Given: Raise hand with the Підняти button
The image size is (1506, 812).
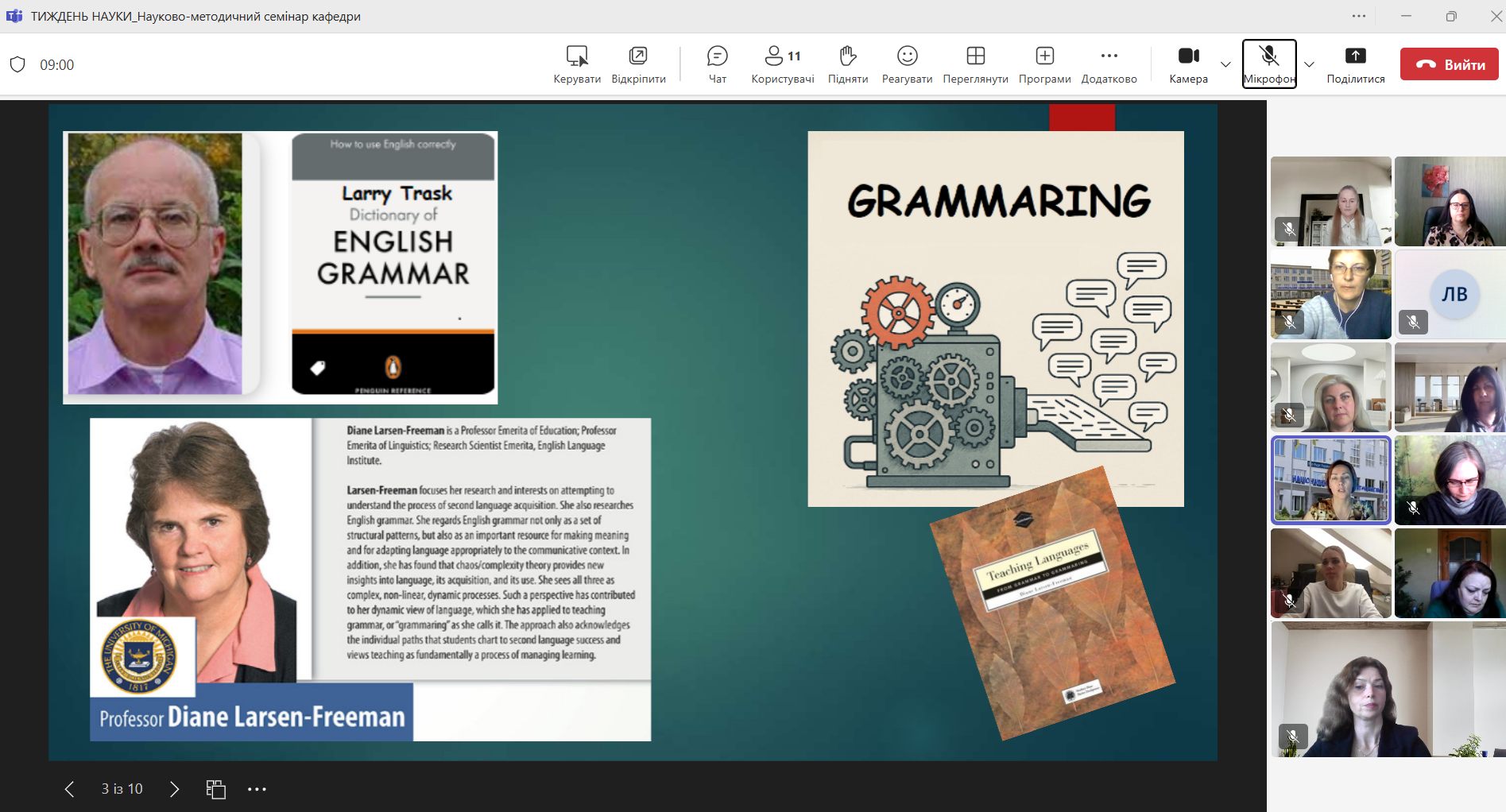Looking at the screenshot, I should tap(847, 64).
